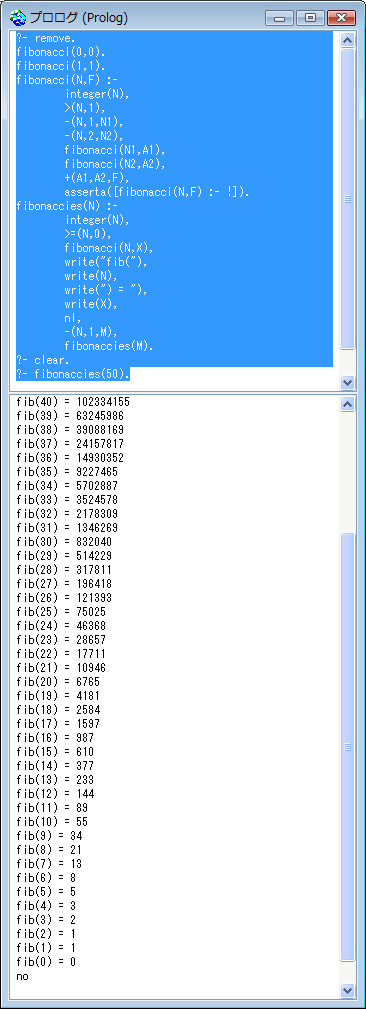Click the 'fib(0) = 0' output line
Screen dimensions: 366x1009
pyautogui.click(x=46, y=961)
